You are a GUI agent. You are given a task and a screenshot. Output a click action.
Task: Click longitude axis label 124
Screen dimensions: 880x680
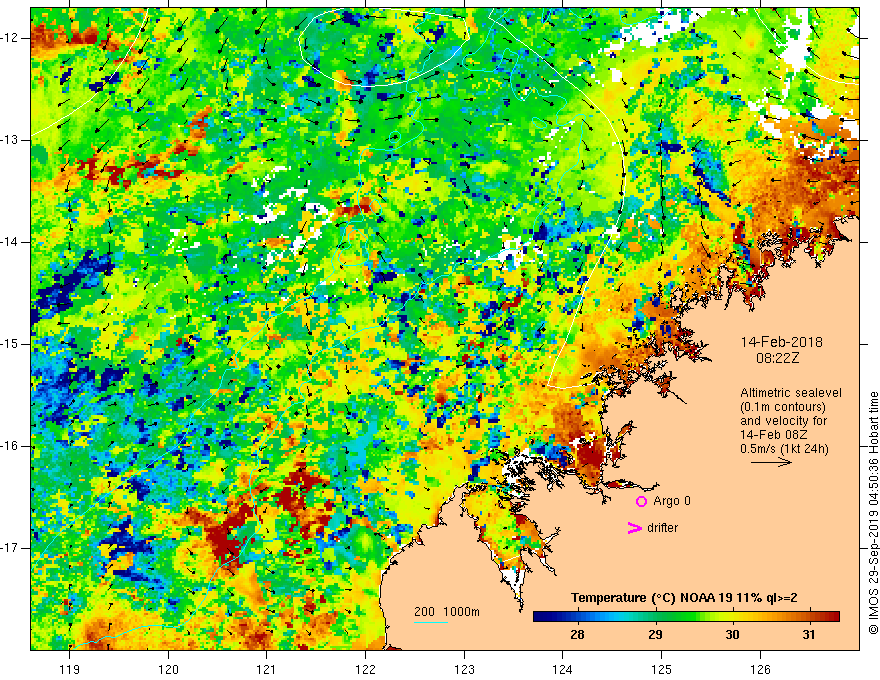[x=563, y=669]
